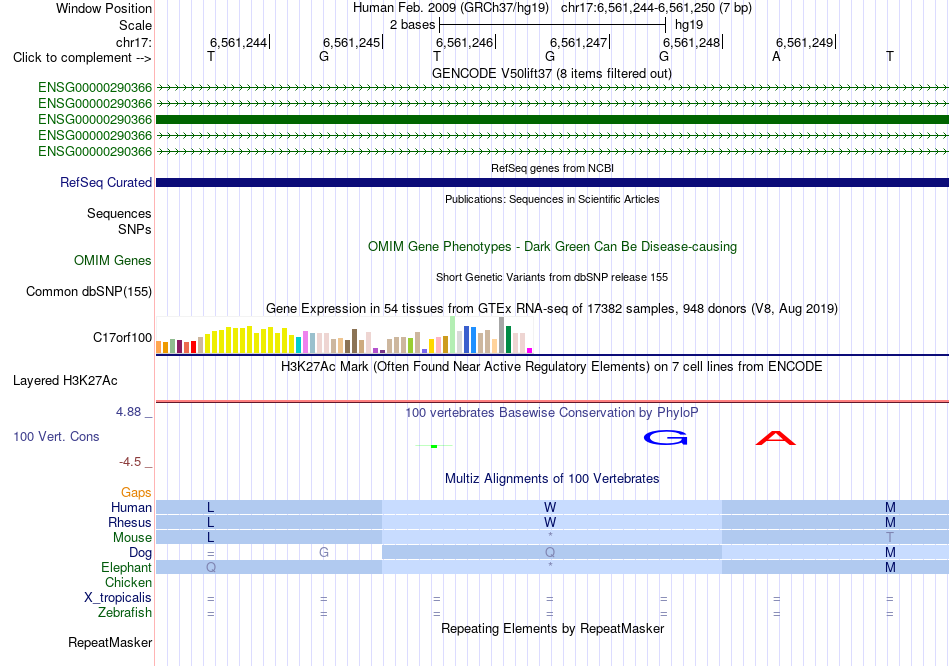
Task: Click the G base in the Dog row
Action: pyautogui.click(x=324, y=552)
